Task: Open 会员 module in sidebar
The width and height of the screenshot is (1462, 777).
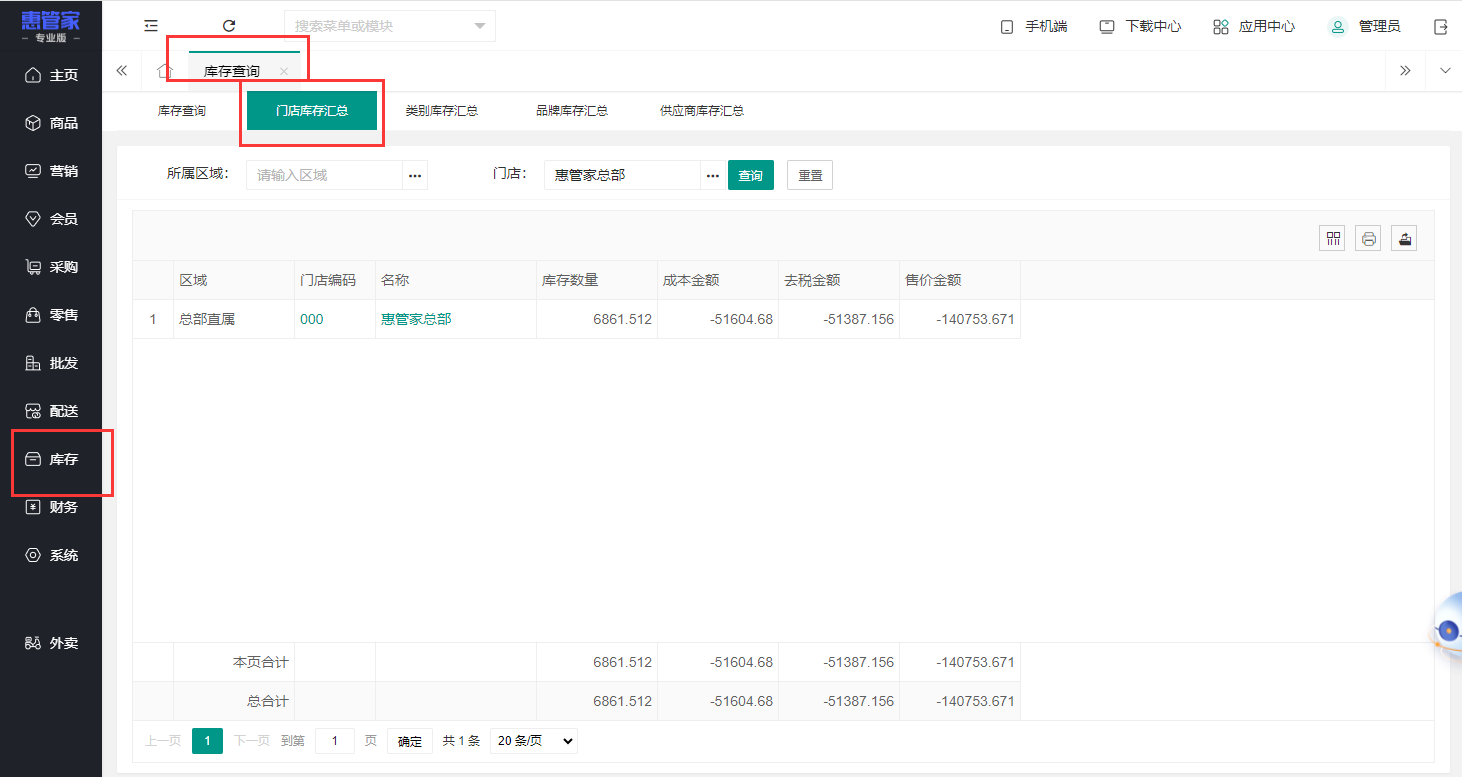Action: pos(51,219)
